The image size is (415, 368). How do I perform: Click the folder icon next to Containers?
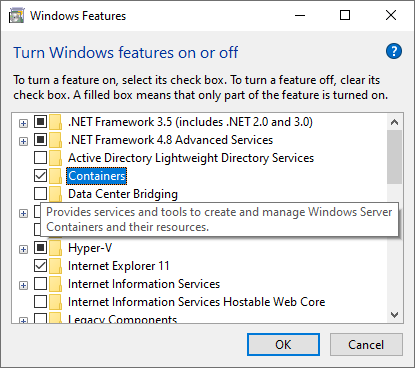point(55,176)
